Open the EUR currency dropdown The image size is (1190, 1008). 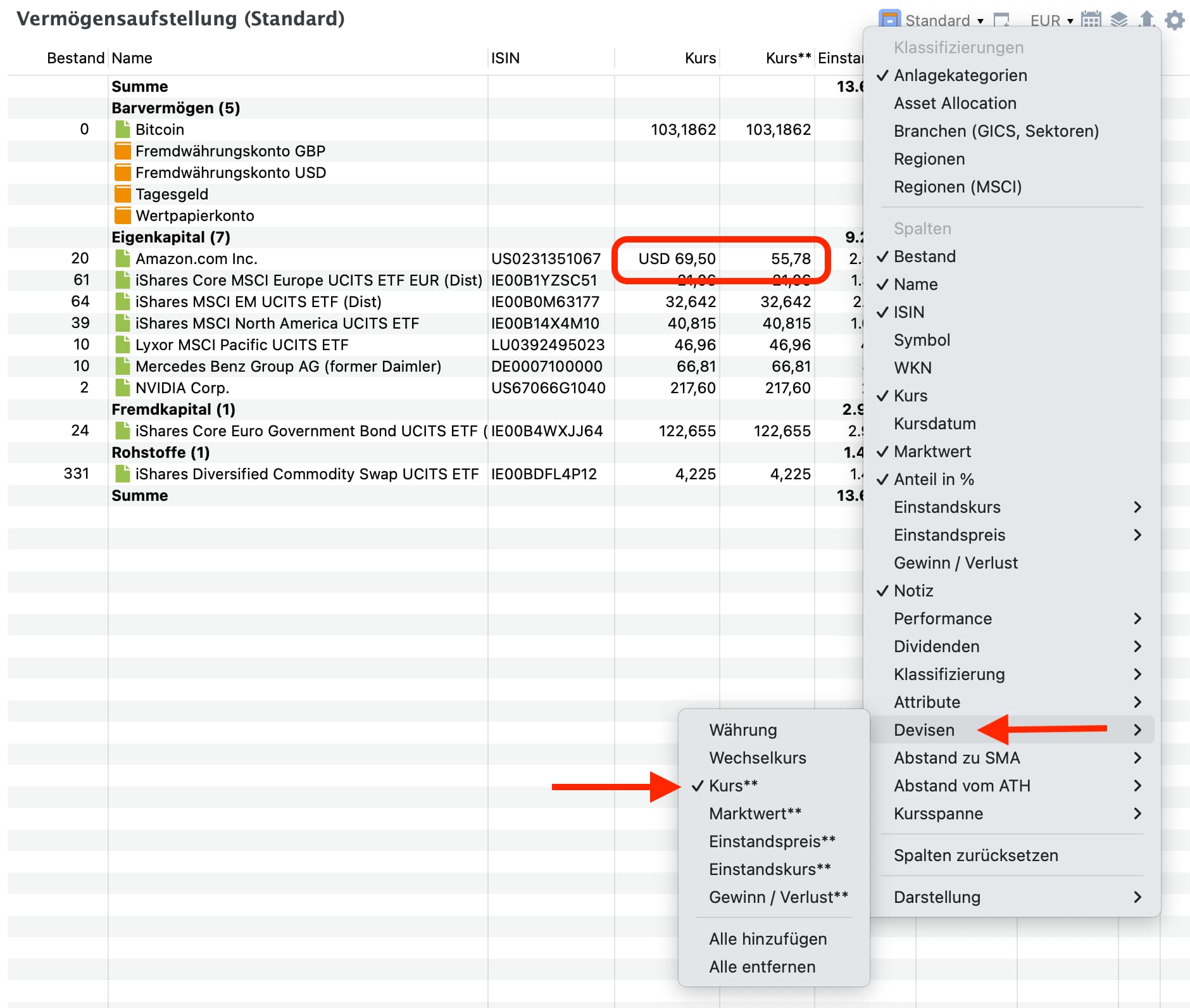coord(1051,20)
